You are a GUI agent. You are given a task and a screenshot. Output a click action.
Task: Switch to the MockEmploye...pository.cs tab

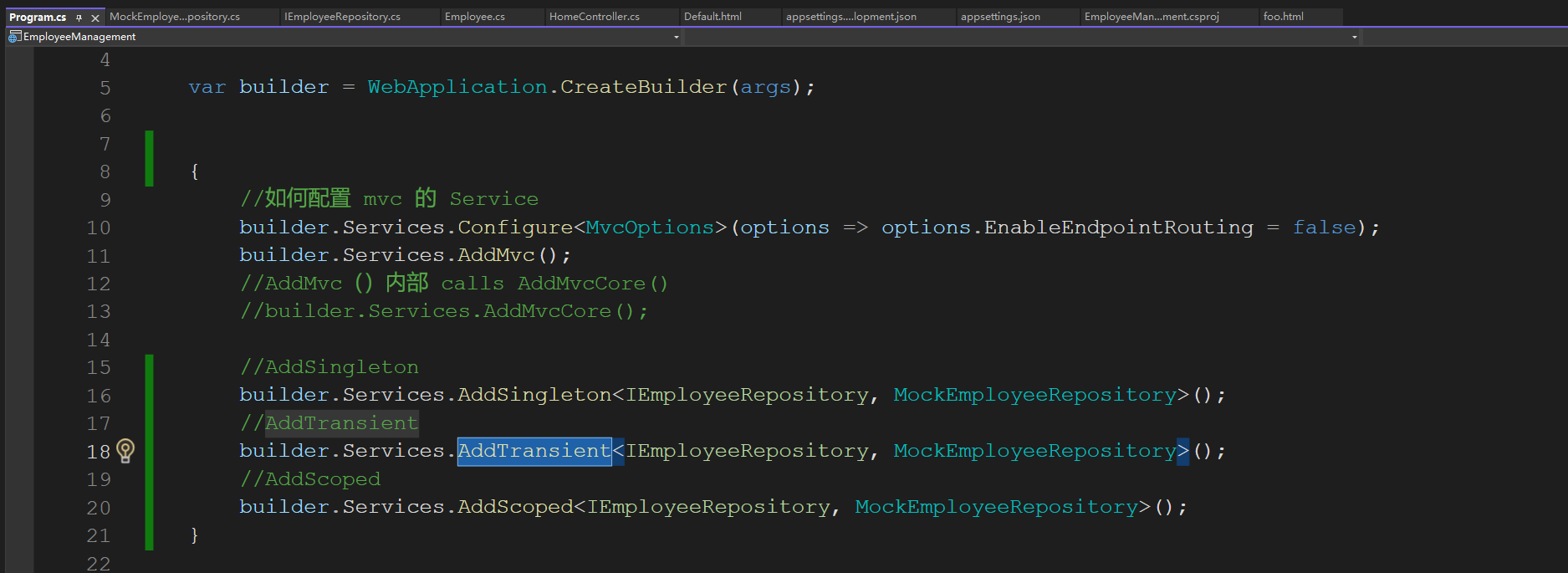point(175,17)
